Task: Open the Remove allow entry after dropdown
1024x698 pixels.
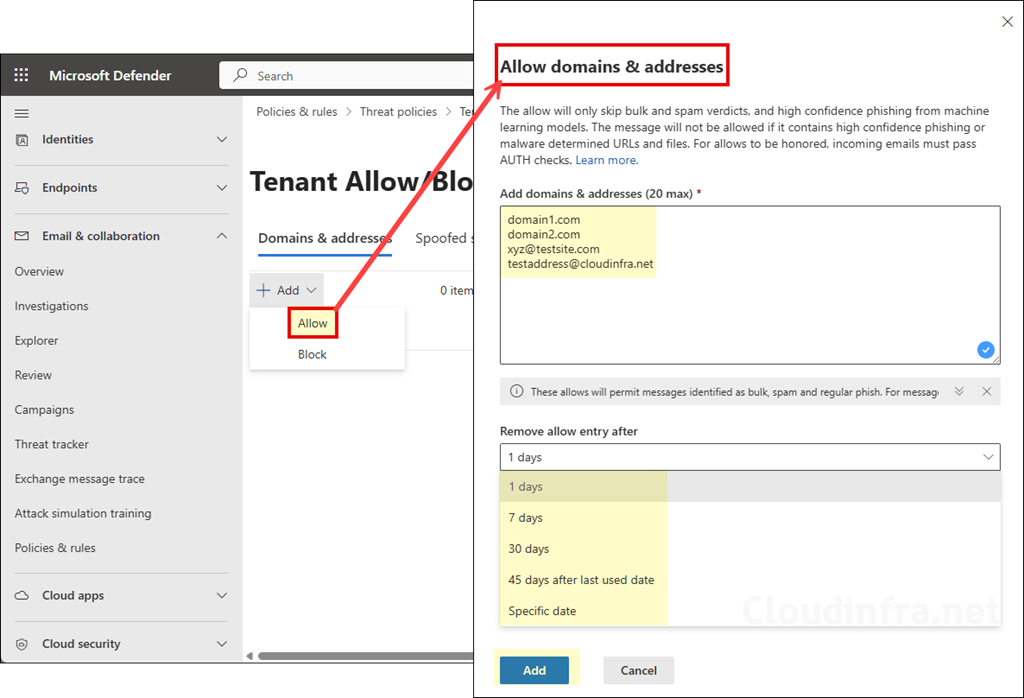Action: [x=748, y=457]
